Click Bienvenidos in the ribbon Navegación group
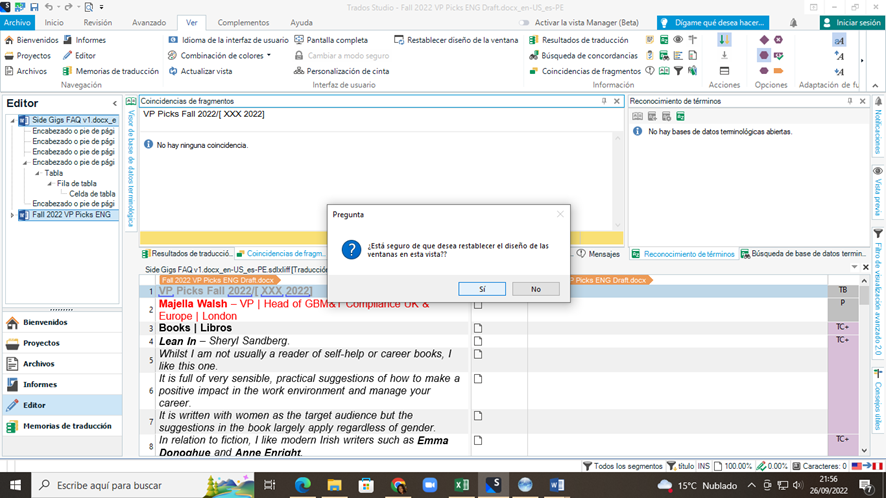Viewport: 886px width, 498px height. [32, 40]
